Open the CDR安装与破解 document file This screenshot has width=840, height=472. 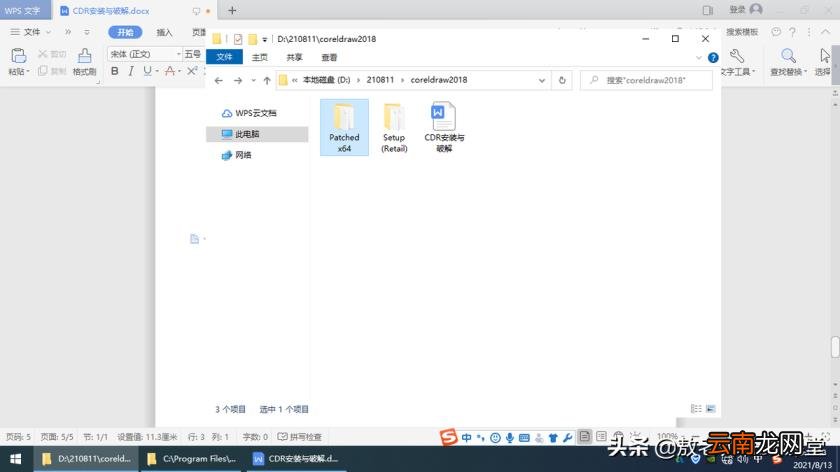pos(444,128)
